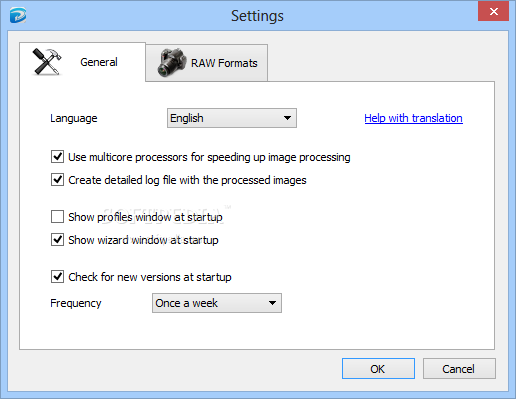Uncheck Check for new versions at startup
The height and width of the screenshot is (399, 516).
point(57,277)
